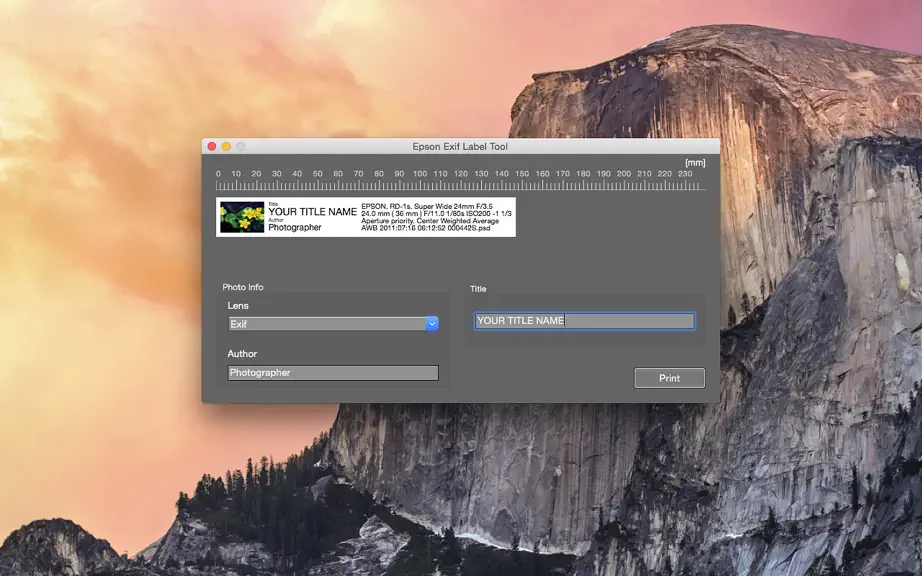Click the 230 mark on the ruler
Image resolution: width=922 pixels, height=576 pixels.
point(685,174)
